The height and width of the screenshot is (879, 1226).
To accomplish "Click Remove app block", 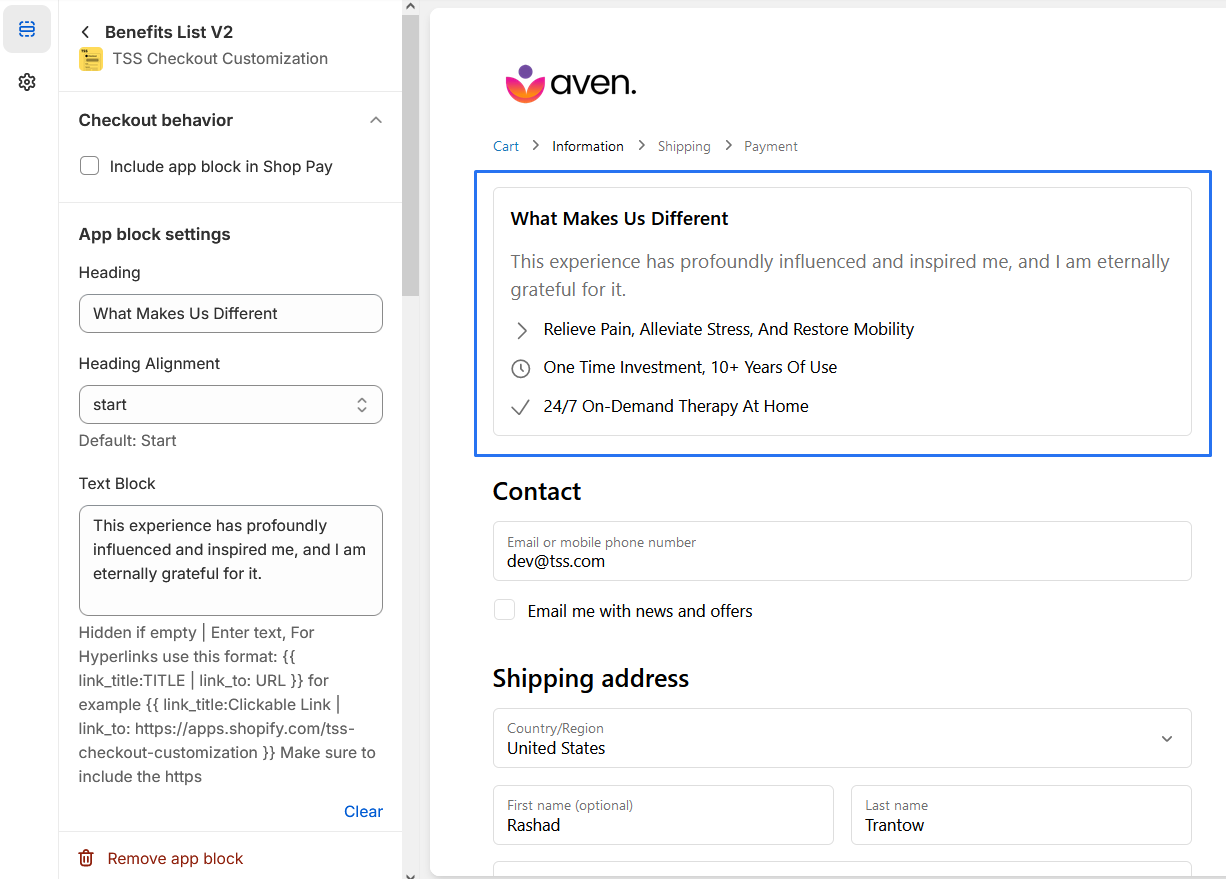I will [x=175, y=858].
